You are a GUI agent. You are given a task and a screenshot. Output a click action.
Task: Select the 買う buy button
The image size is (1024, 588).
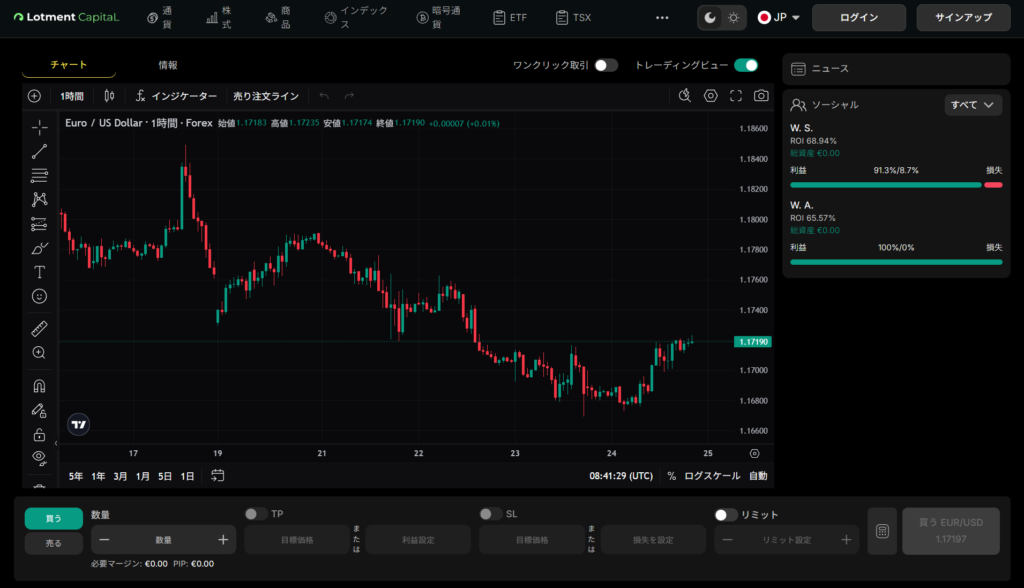click(x=54, y=519)
